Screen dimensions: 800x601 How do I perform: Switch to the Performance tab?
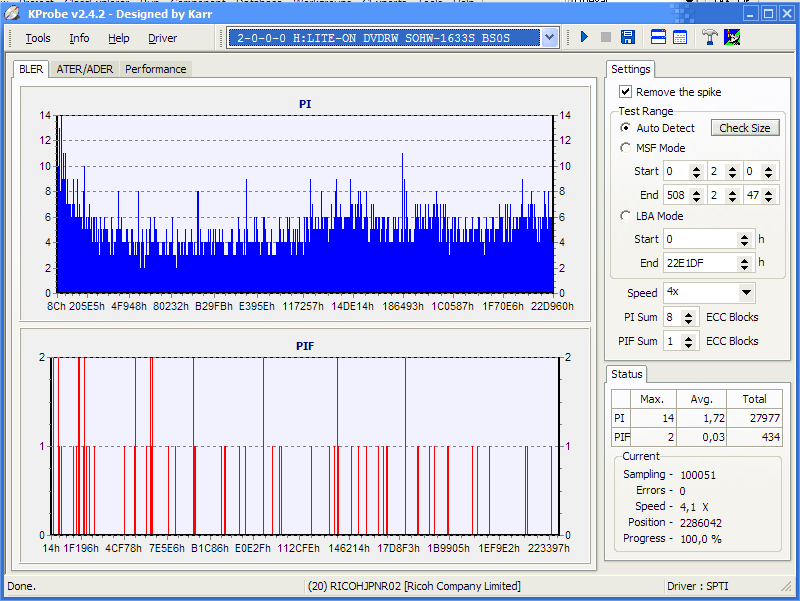point(156,69)
